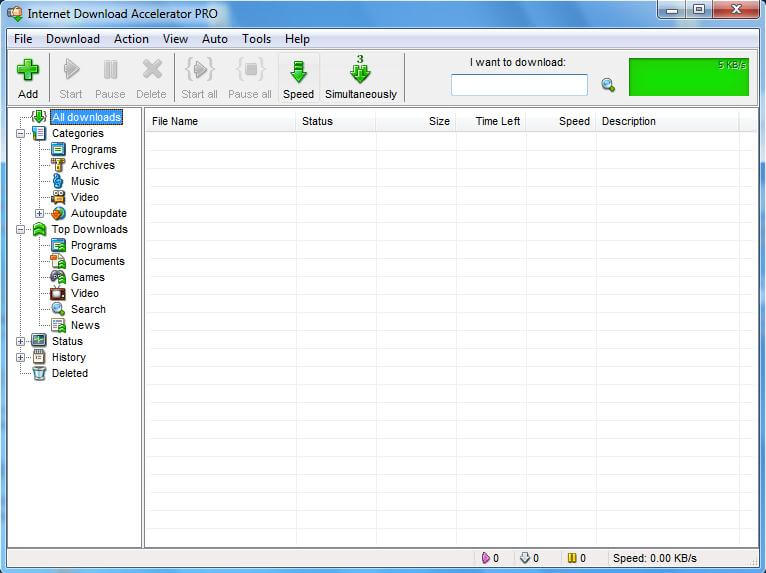766x573 pixels.
Task: Click the paused downloads counter in status bar
Action: coord(576,558)
